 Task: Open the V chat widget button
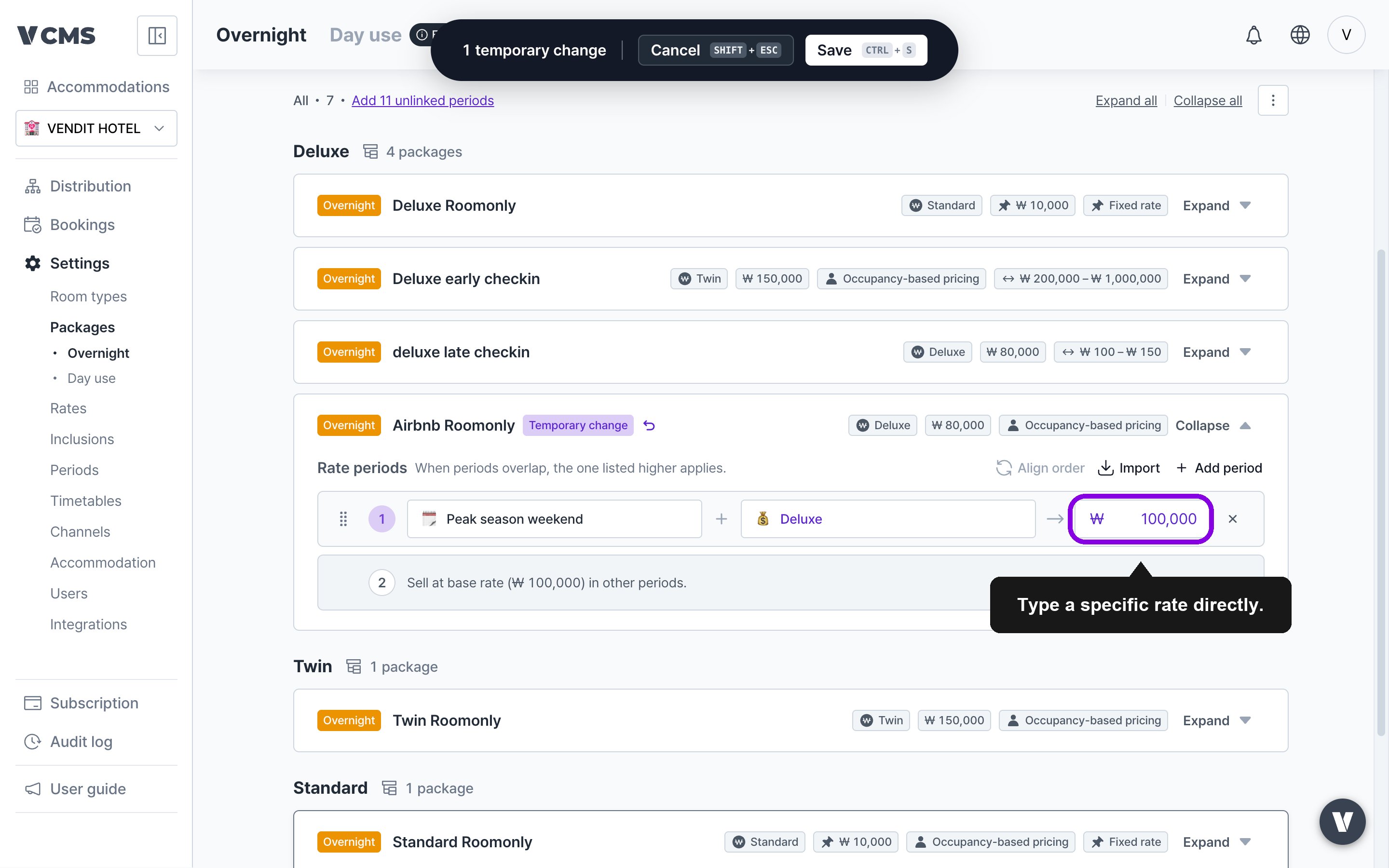(1342, 822)
